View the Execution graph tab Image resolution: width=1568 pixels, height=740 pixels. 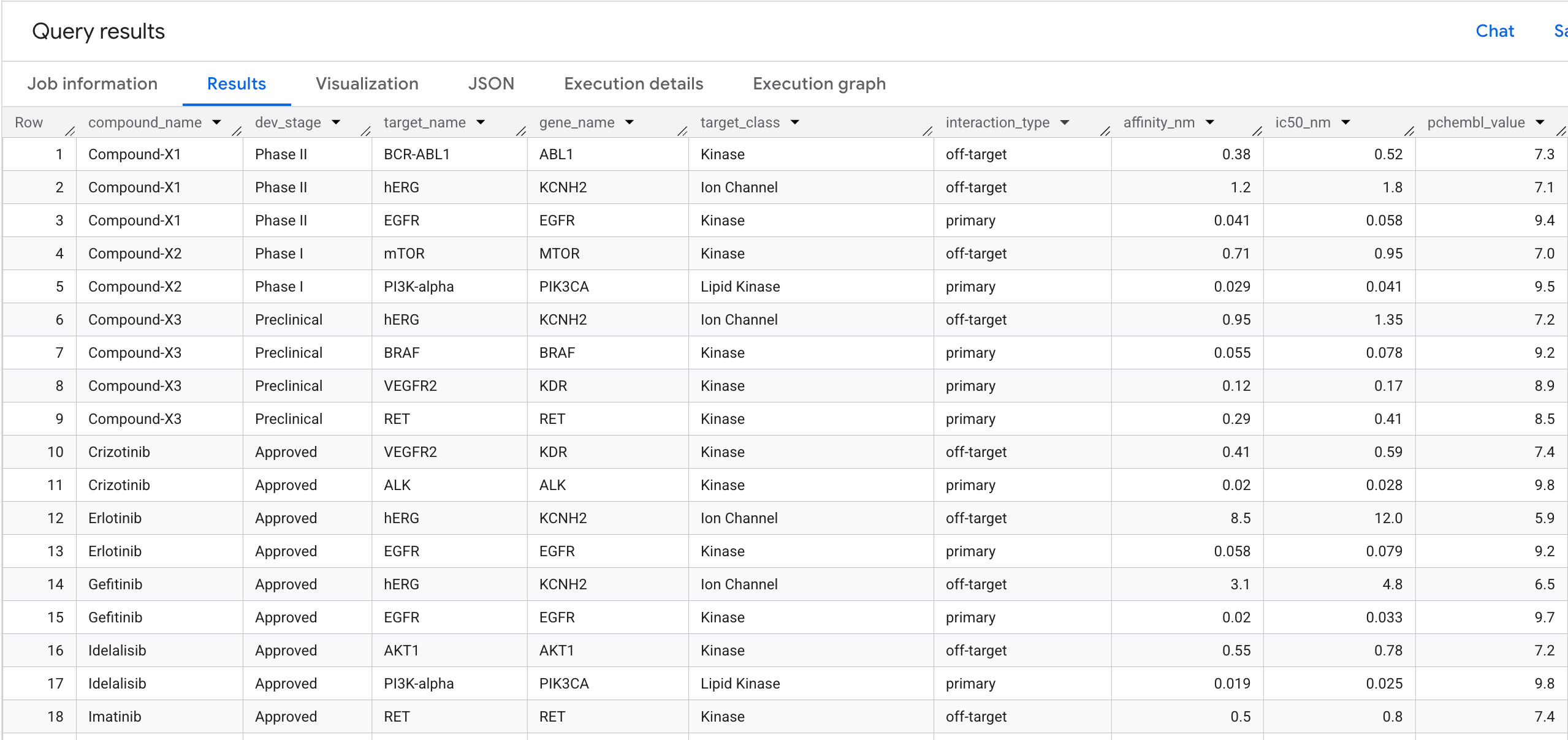point(820,84)
